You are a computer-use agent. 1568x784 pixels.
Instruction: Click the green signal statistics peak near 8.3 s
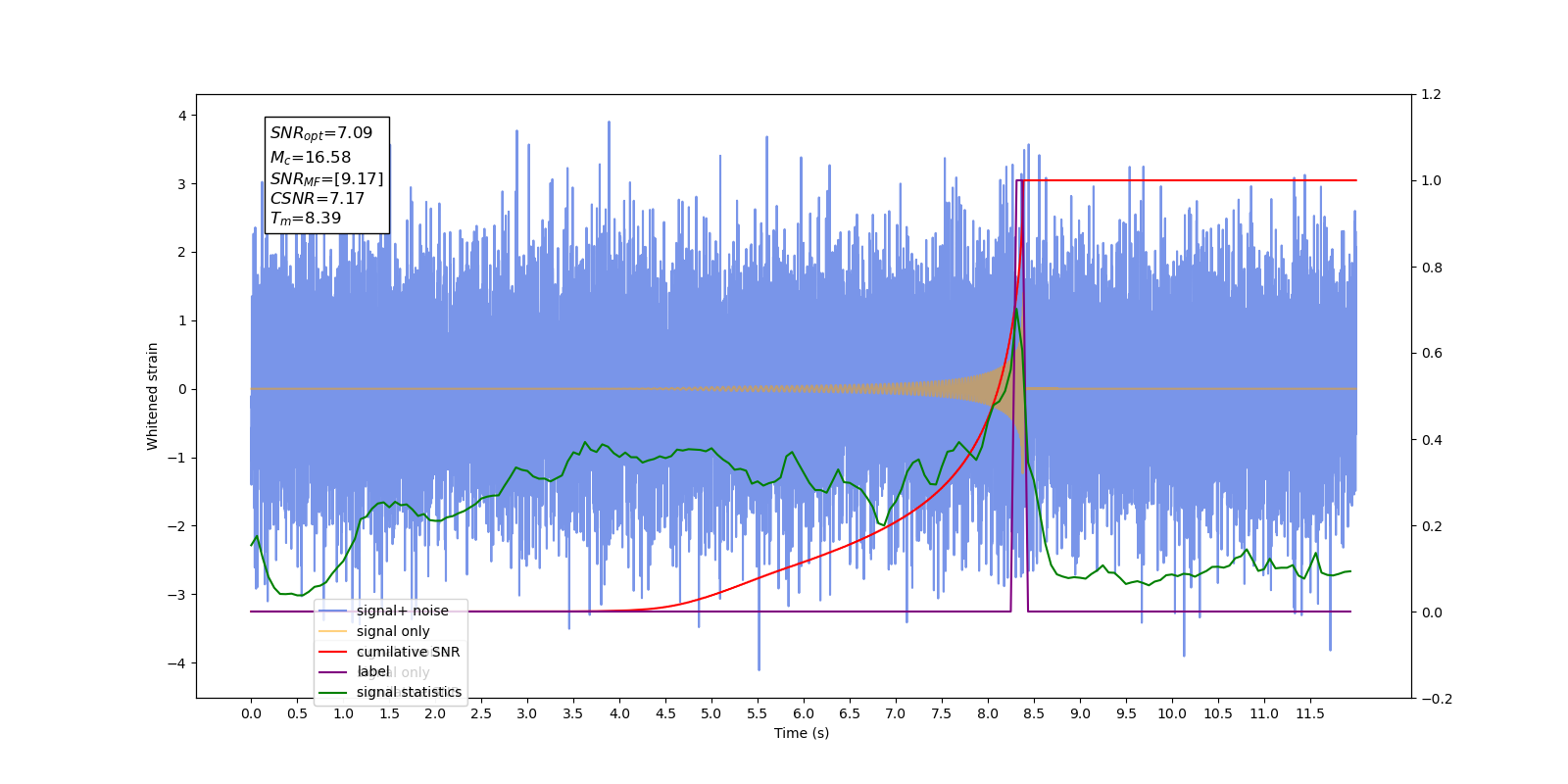pyautogui.click(x=1015, y=310)
